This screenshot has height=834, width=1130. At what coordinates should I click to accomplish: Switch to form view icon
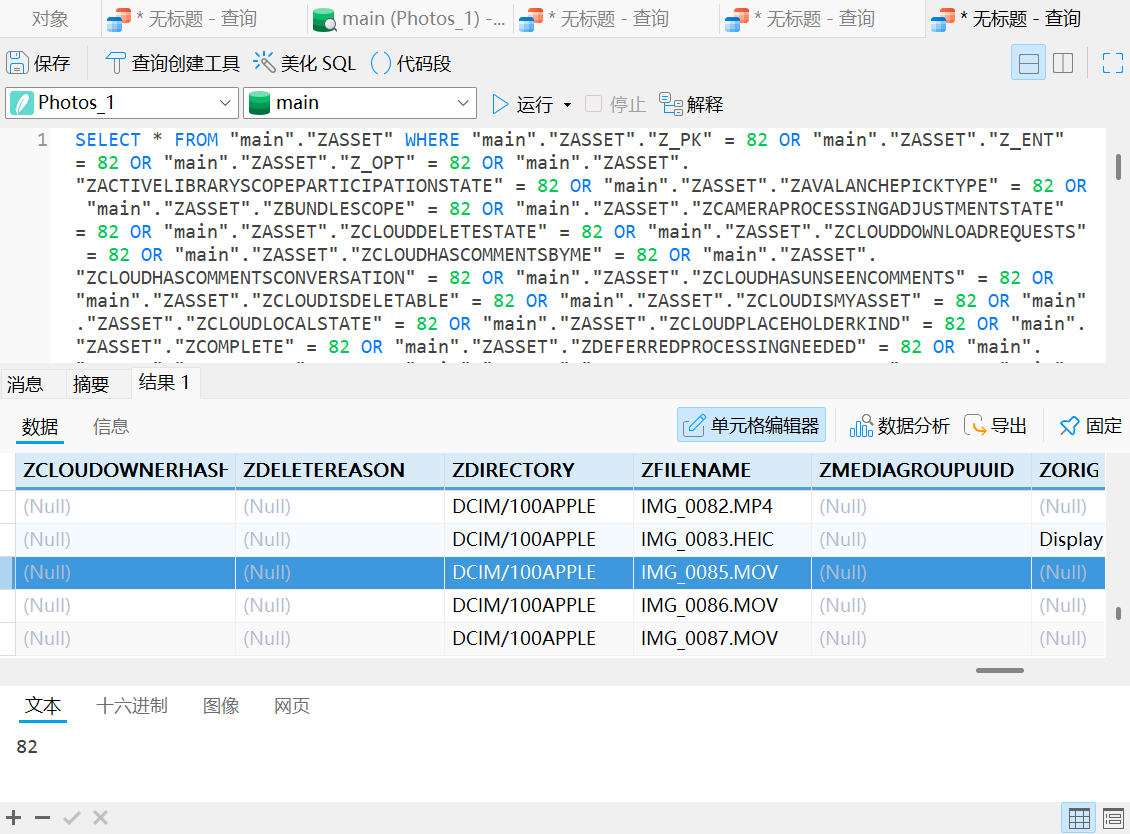(1113, 818)
